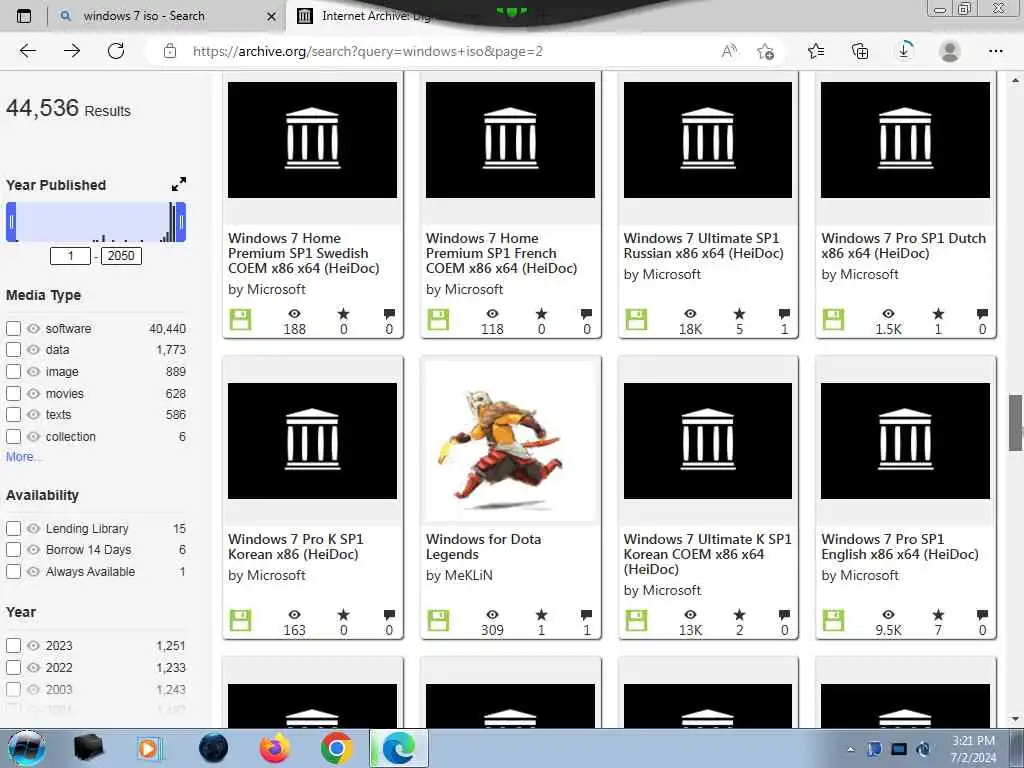Expand the Year Published histogram
The height and width of the screenshot is (768, 1024).
pos(179,184)
